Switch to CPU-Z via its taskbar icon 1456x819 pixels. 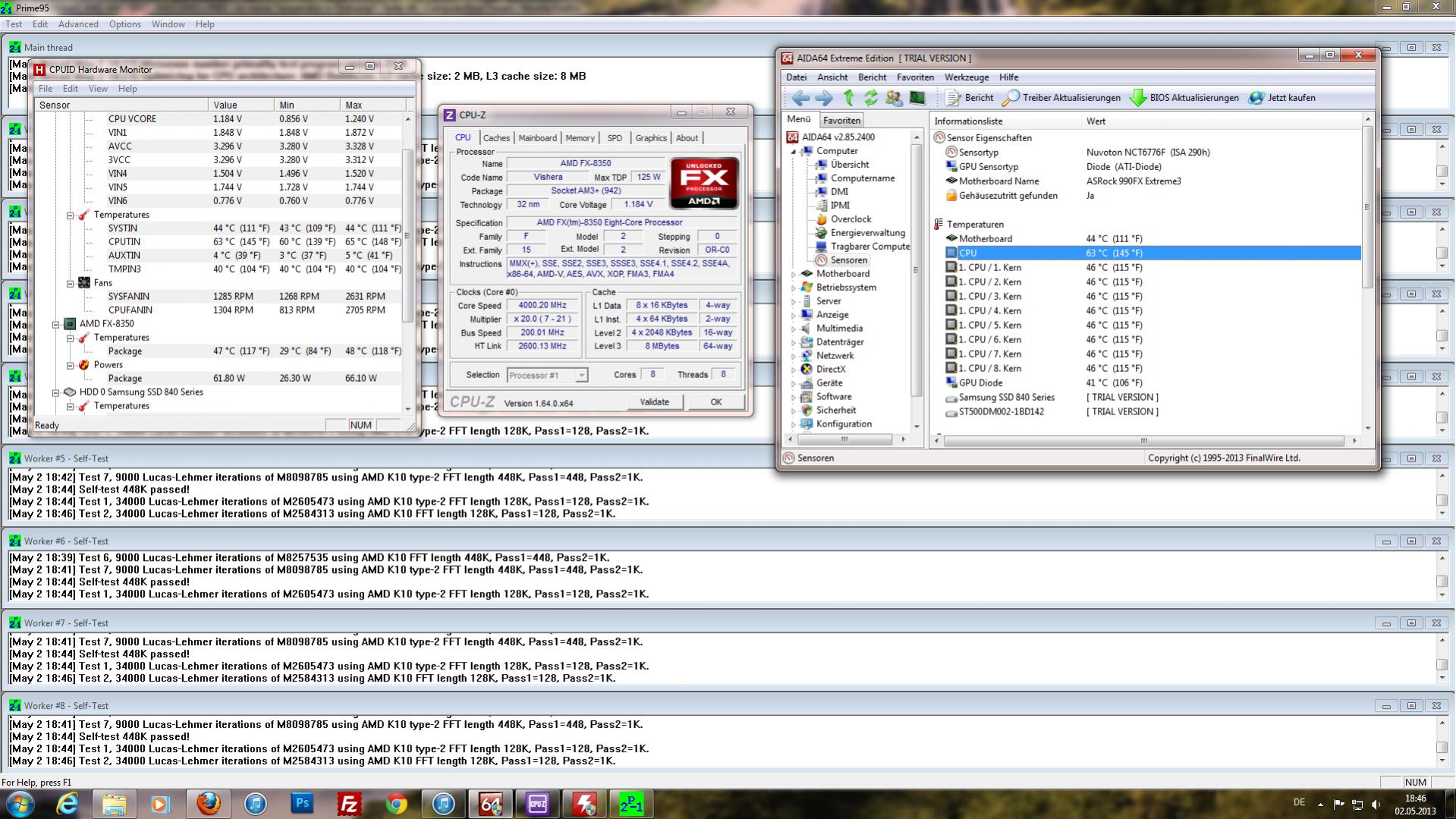[x=537, y=804]
